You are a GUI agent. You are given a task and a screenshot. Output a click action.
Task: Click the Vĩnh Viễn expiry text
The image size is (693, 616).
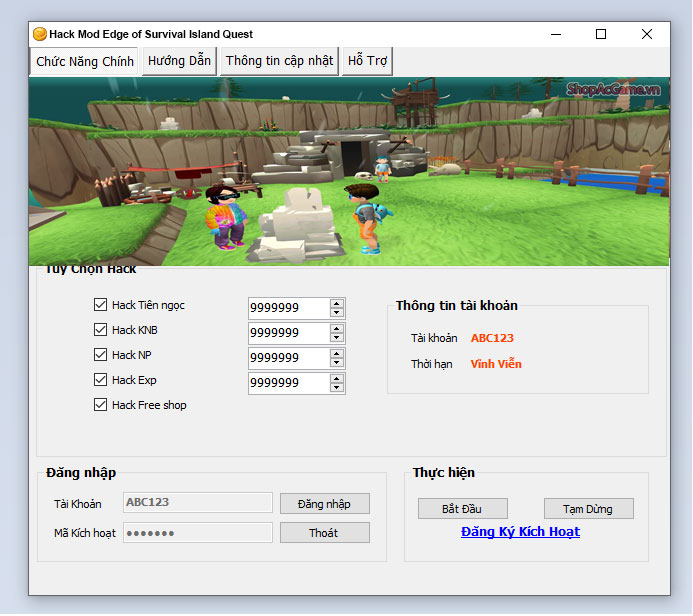(x=496, y=364)
